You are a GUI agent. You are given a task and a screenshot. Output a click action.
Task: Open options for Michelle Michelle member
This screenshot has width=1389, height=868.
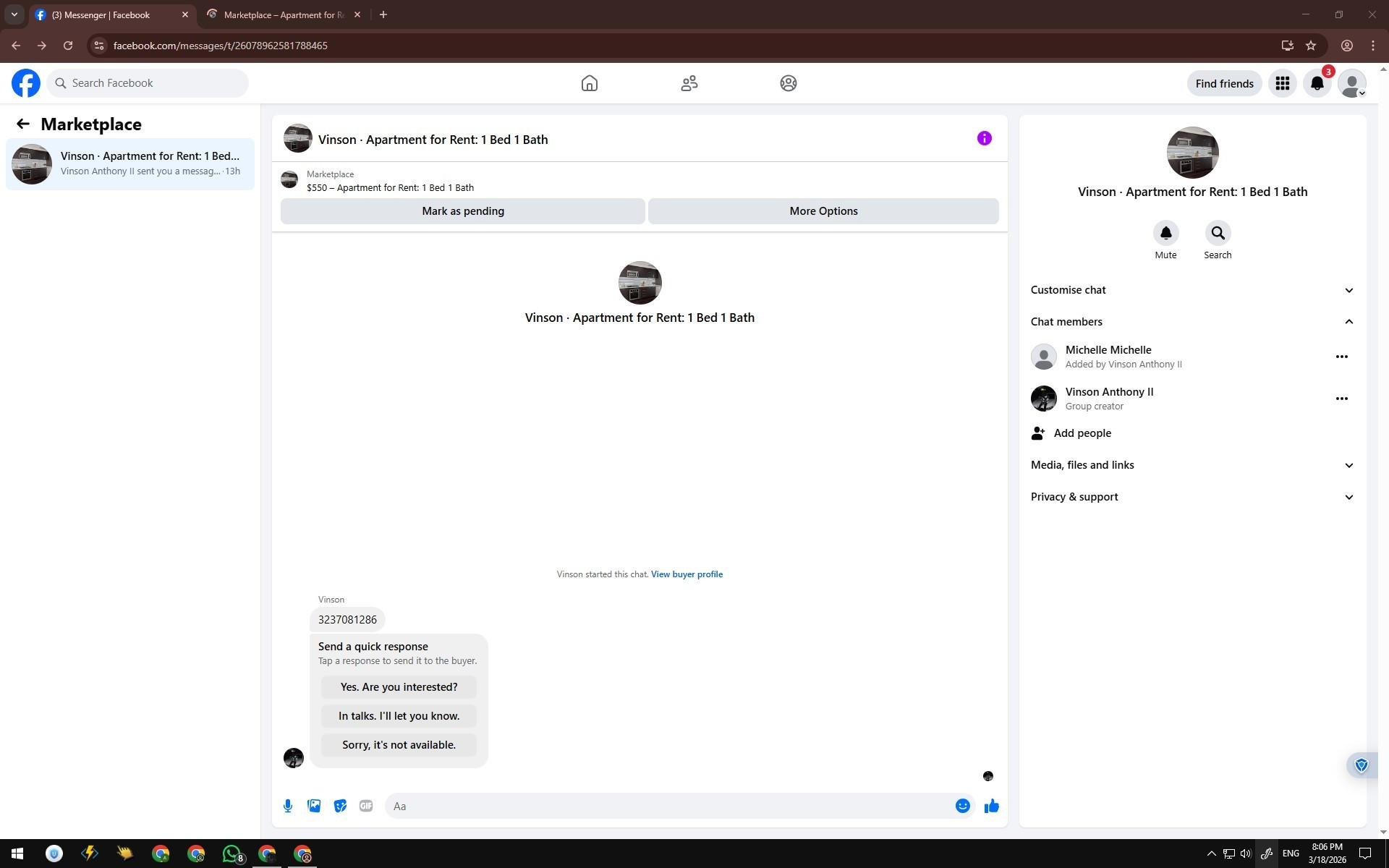tap(1341, 357)
